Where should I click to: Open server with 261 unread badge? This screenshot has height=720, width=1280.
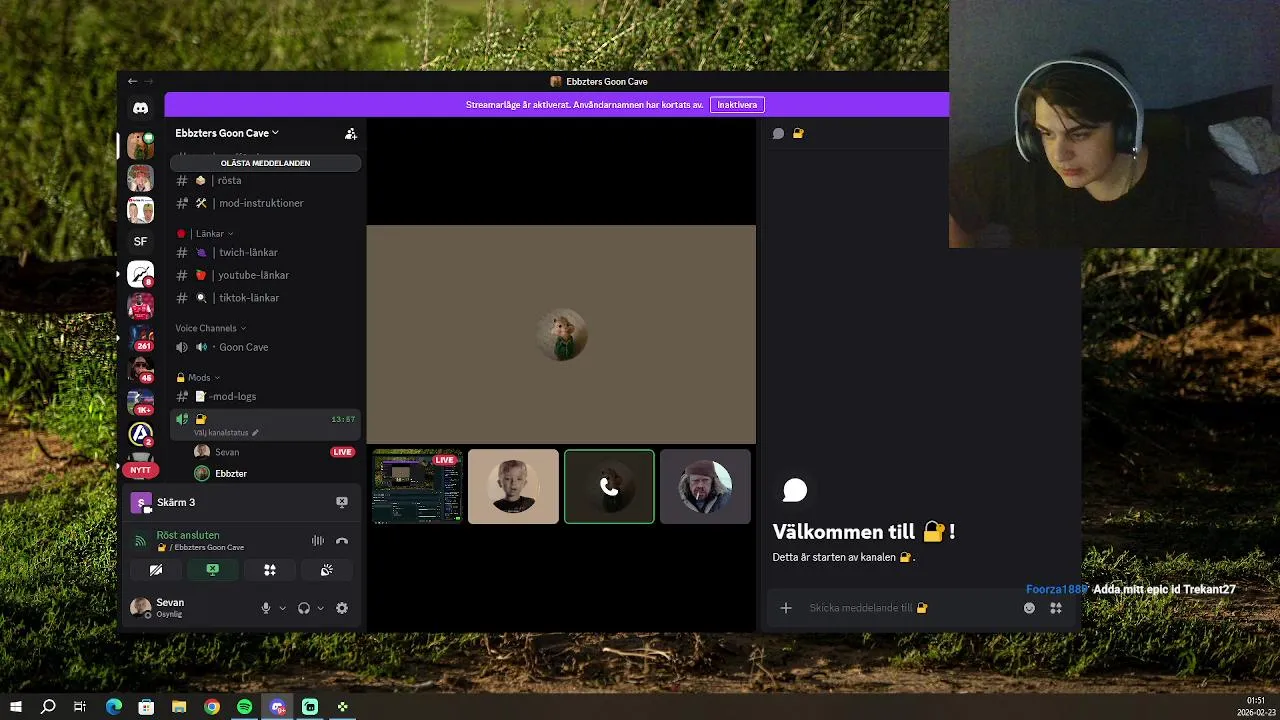140,338
